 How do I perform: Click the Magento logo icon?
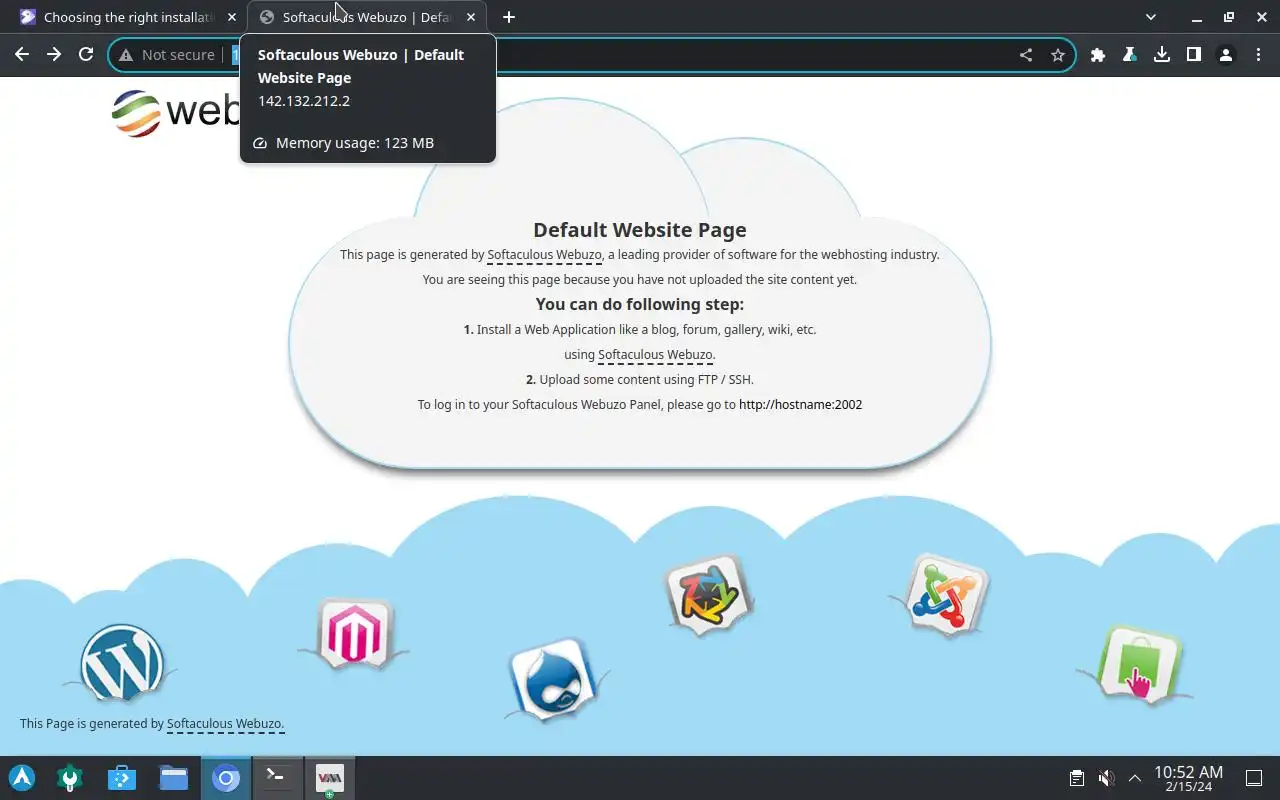tap(355, 633)
